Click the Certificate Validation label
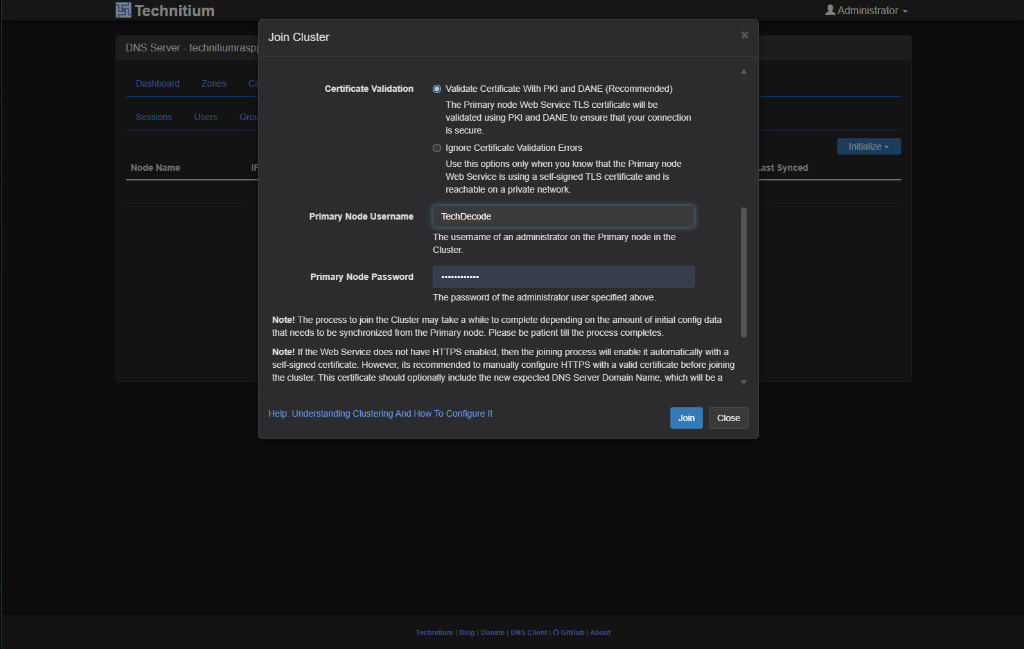 [x=369, y=89]
